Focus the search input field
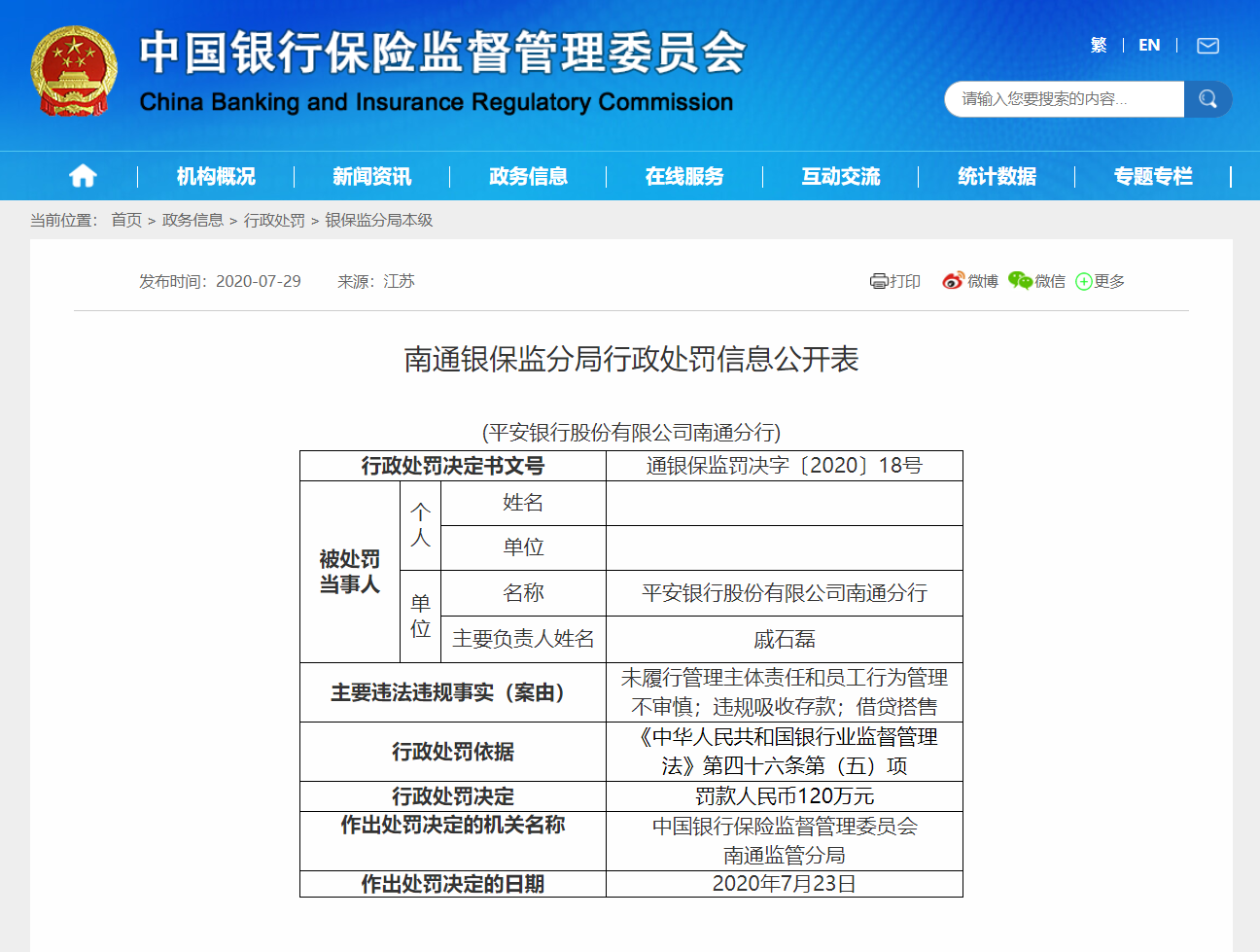The height and width of the screenshot is (952, 1260). click(x=1065, y=99)
